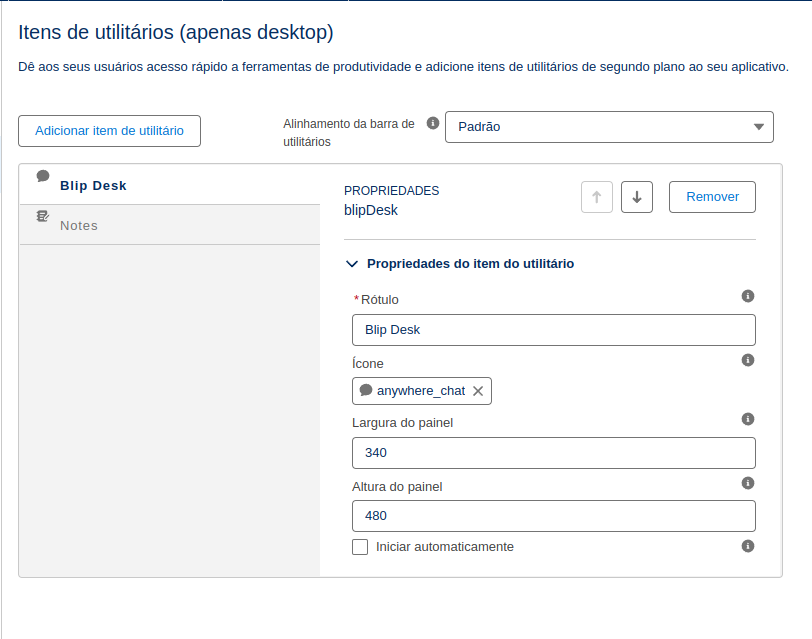Click info icon for Iniciar automaticamente
Image resolution: width=812 pixels, height=639 pixels.
pos(747,546)
